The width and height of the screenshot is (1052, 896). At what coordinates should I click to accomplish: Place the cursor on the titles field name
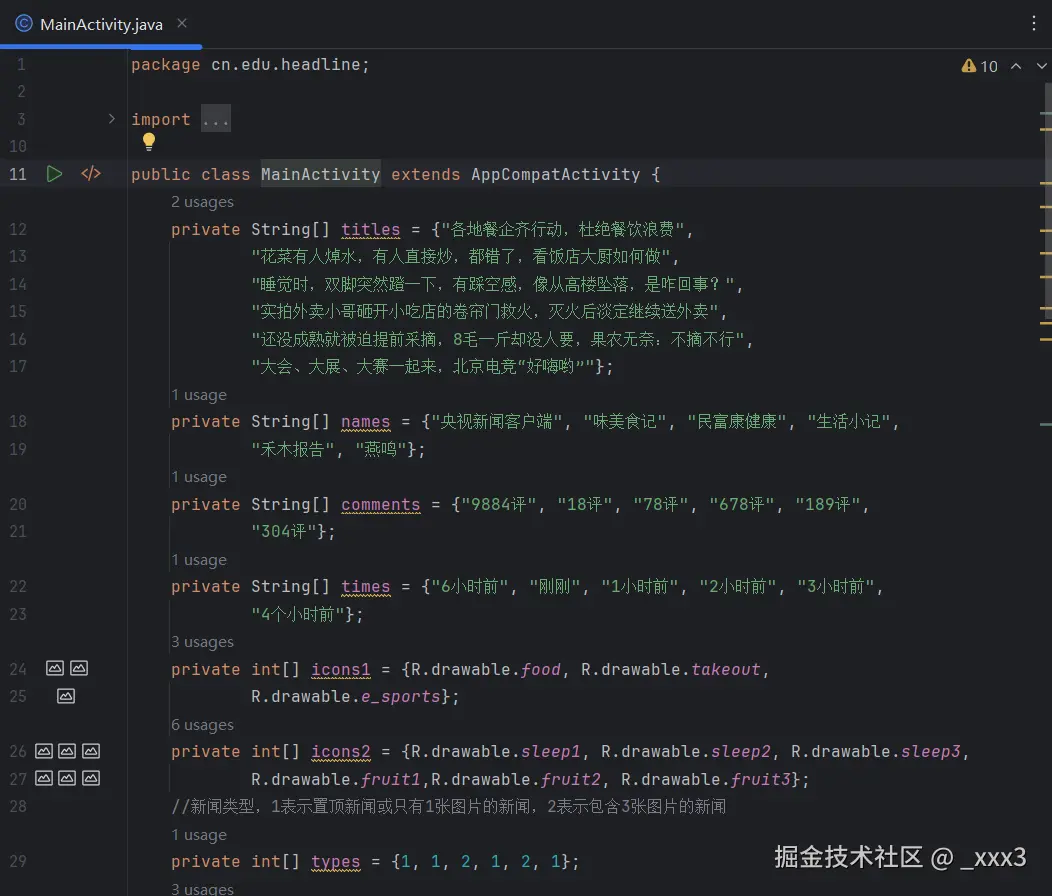pos(370,230)
